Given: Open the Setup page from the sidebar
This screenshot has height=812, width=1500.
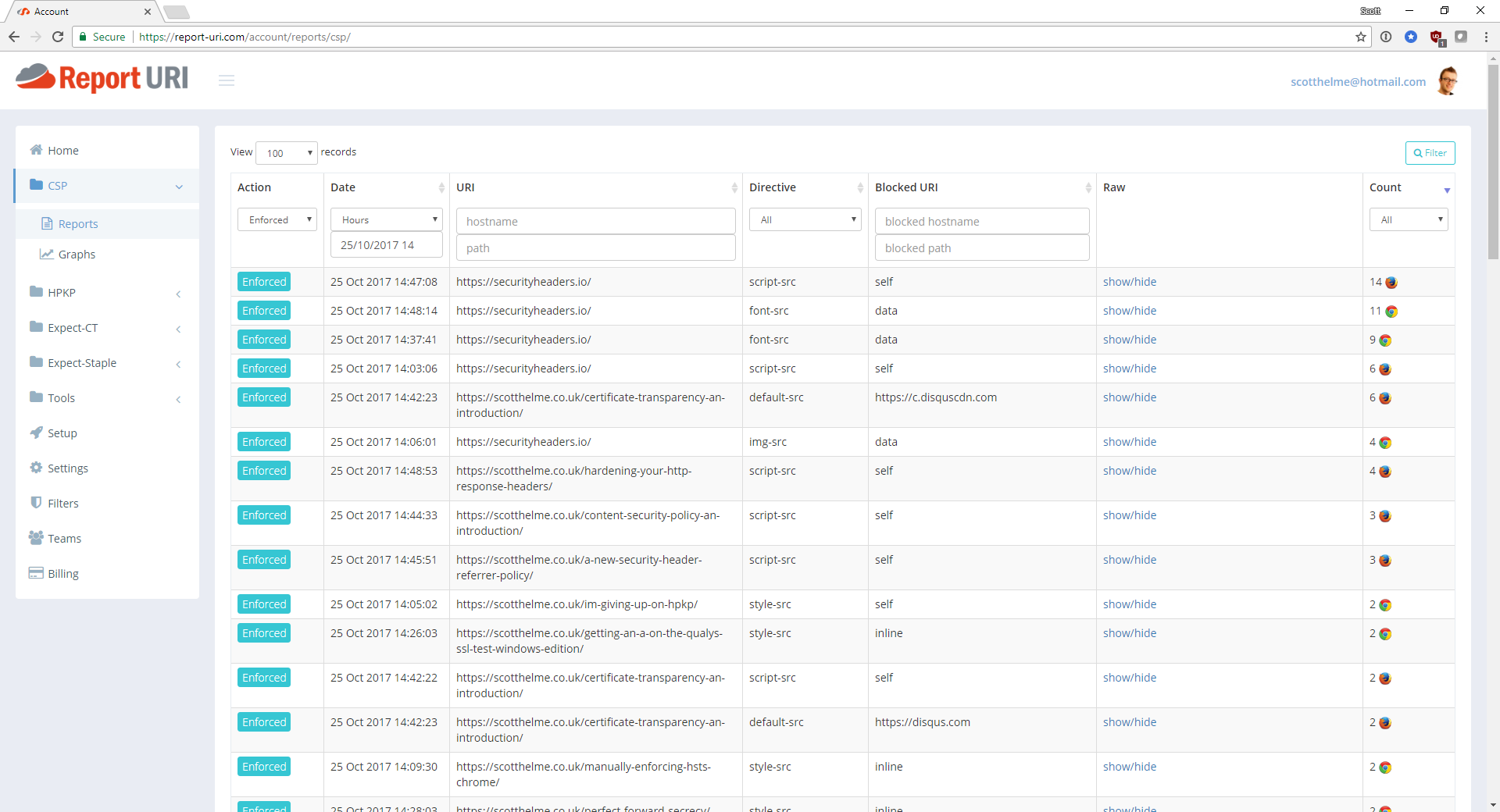Looking at the screenshot, I should pyautogui.click(x=62, y=433).
